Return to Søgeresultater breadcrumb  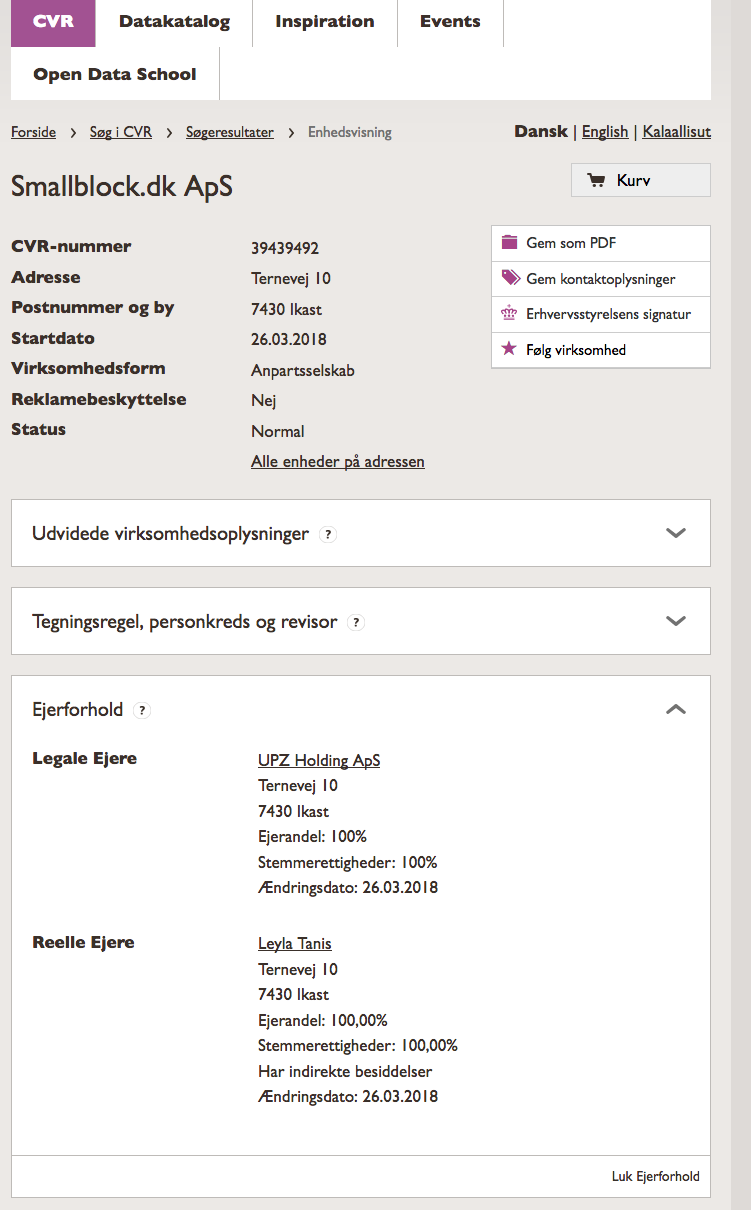230,132
